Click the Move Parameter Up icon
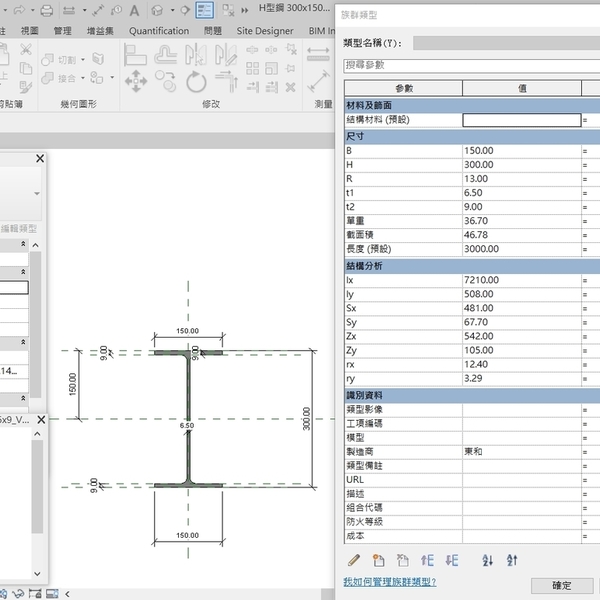 (427, 561)
